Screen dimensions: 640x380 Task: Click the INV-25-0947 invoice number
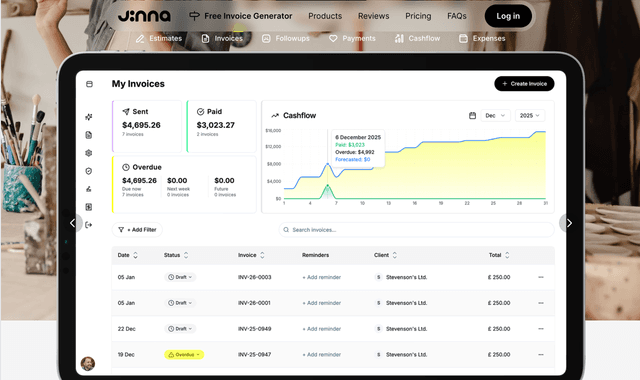tap(254, 354)
